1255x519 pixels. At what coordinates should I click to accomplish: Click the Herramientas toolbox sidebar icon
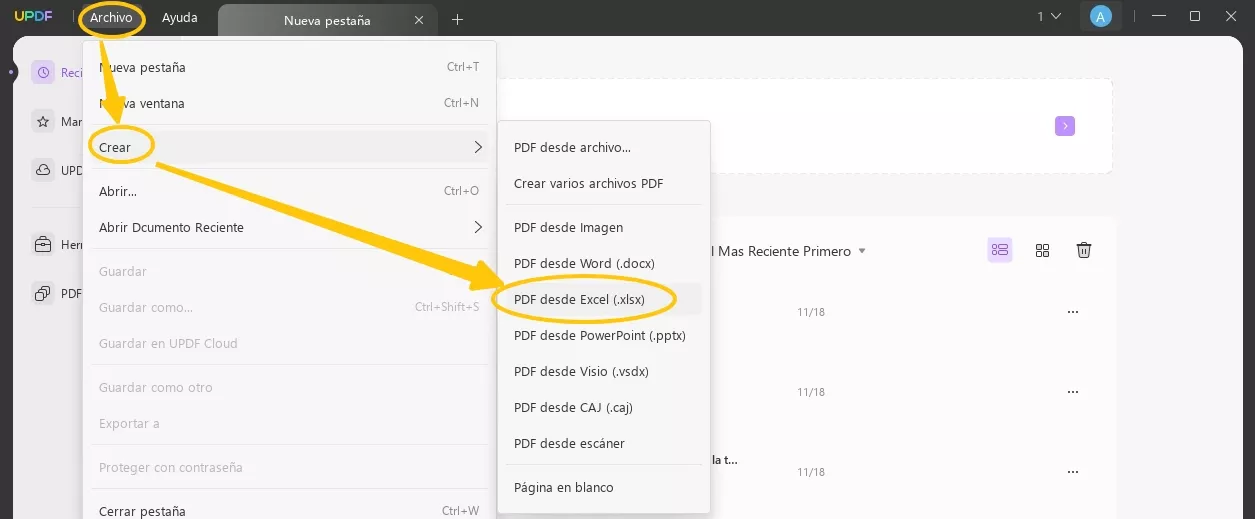point(43,244)
